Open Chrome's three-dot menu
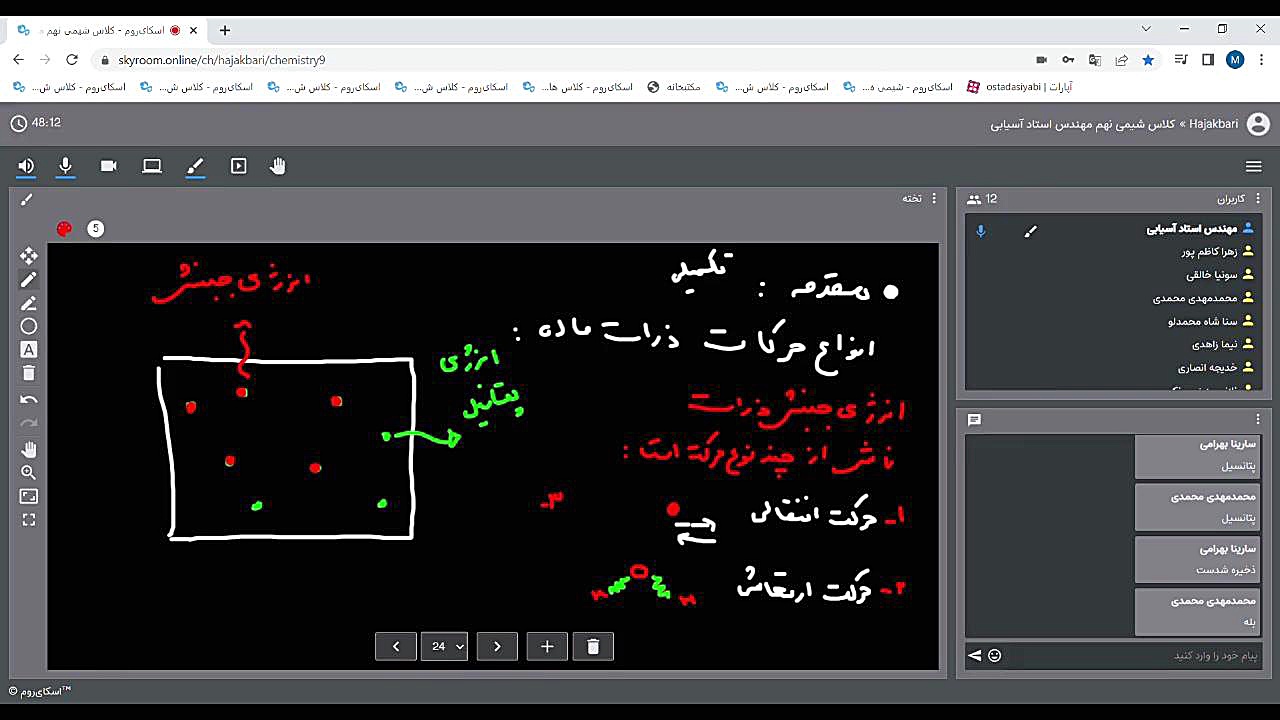1280x720 pixels. [x=1260, y=60]
